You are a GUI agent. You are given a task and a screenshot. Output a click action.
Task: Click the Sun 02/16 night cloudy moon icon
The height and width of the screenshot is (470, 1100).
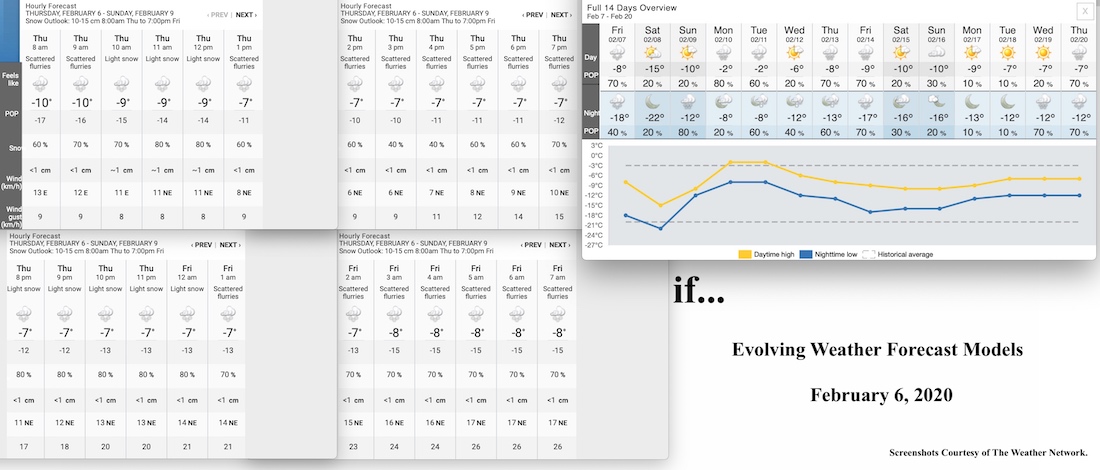click(937, 102)
